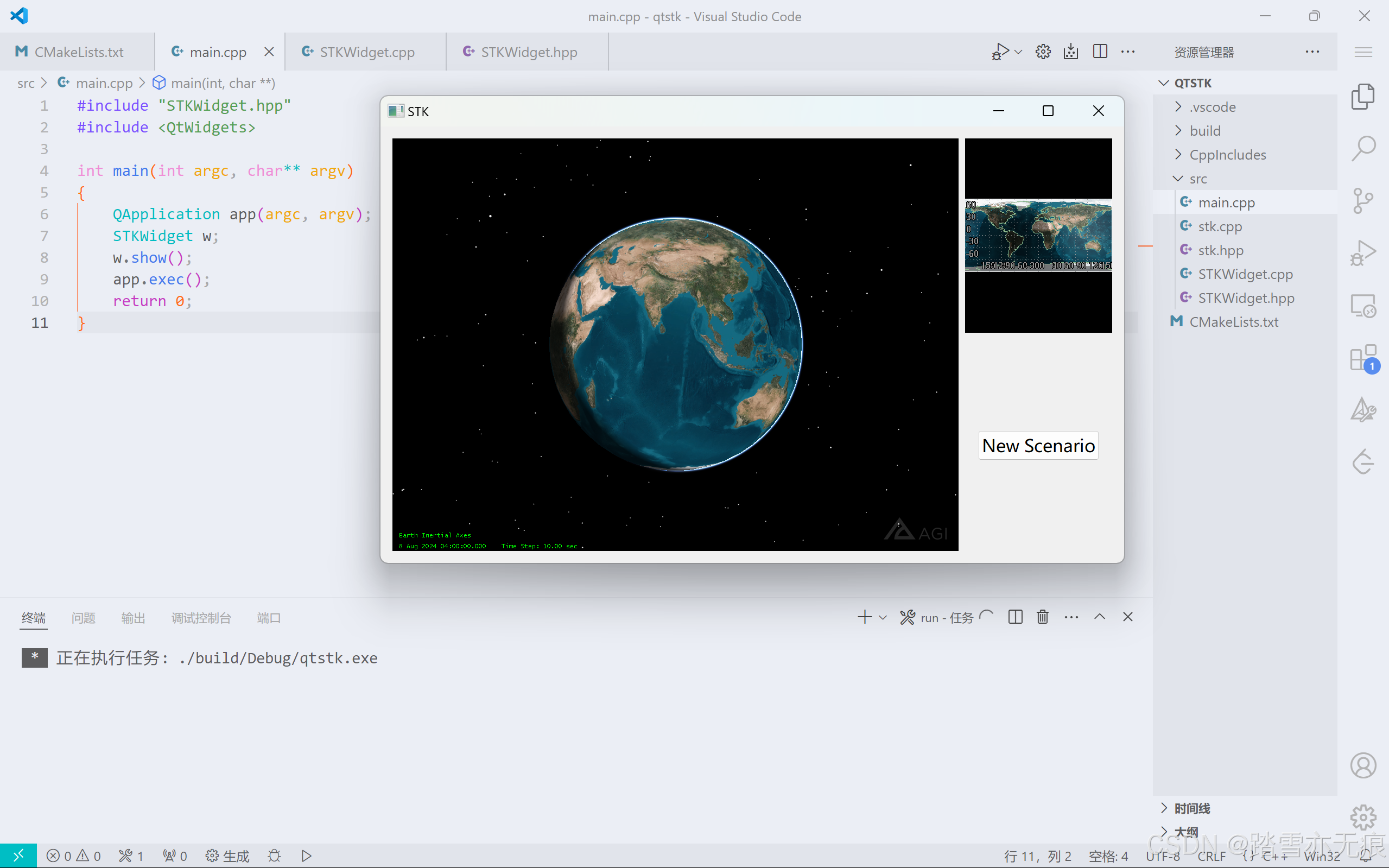1389x868 pixels.
Task: Open editor more actions ellipsis
Action: click(1128, 52)
